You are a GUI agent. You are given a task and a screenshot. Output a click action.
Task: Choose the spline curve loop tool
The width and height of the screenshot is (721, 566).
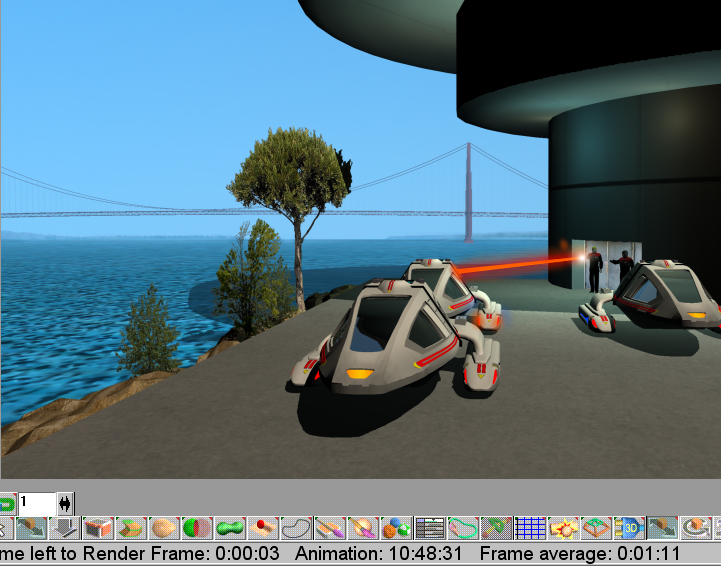(x=296, y=528)
